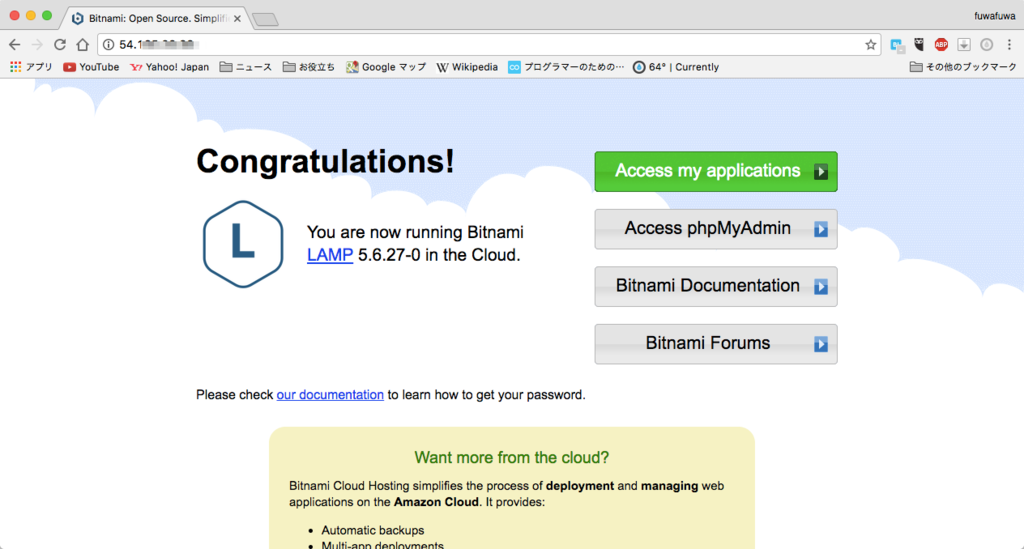Open the アプリ apps shortcut
1024x549 pixels.
[x=31, y=67]
